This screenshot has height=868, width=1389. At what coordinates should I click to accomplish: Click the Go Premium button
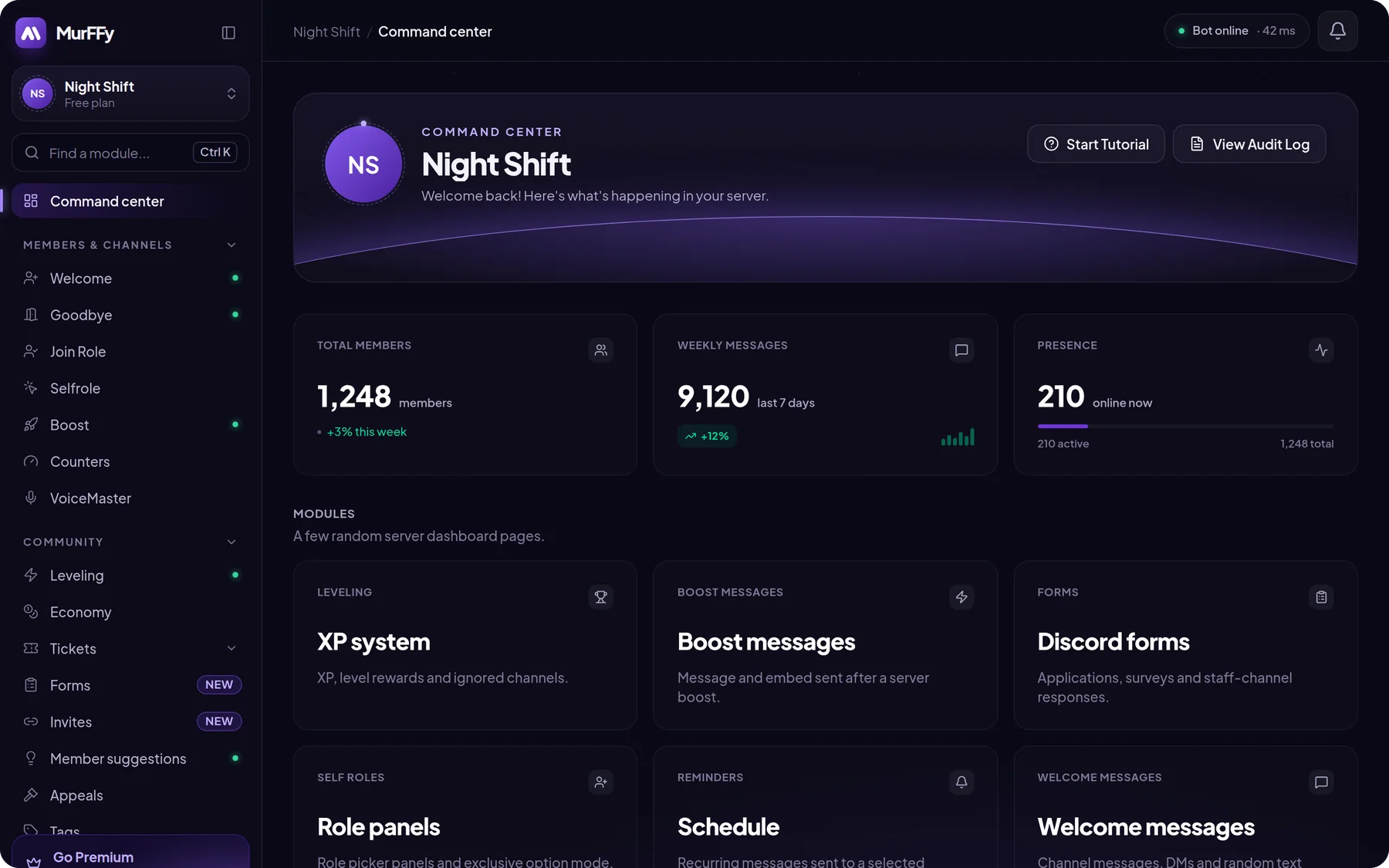(130, 853)
